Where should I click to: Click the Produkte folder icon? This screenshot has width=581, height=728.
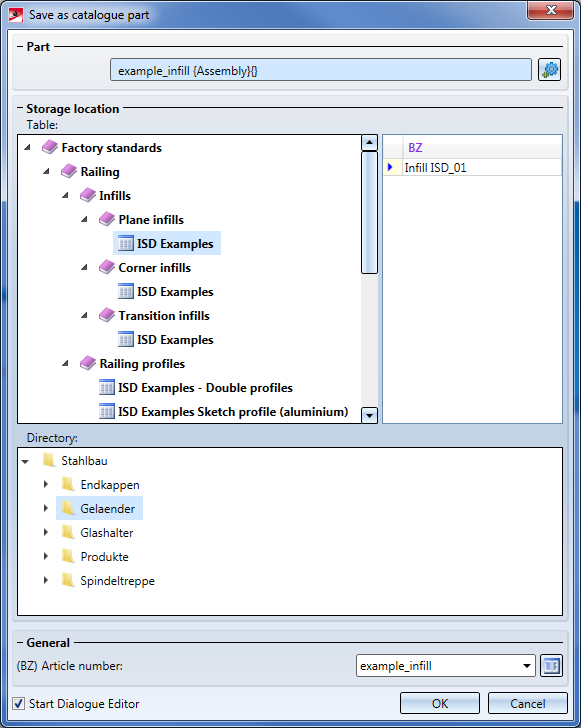[x=68, y=556]
